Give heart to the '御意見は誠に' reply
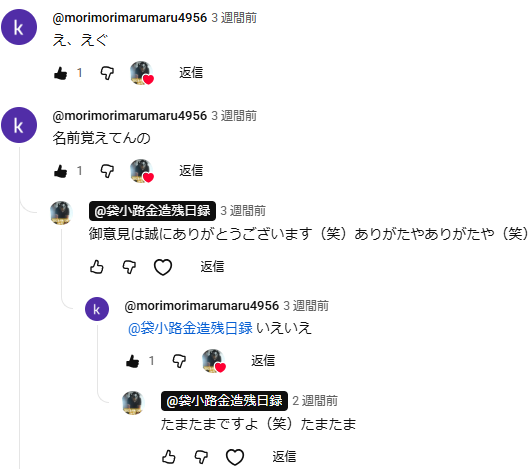 pyautogui.click(x=163, y=267)
